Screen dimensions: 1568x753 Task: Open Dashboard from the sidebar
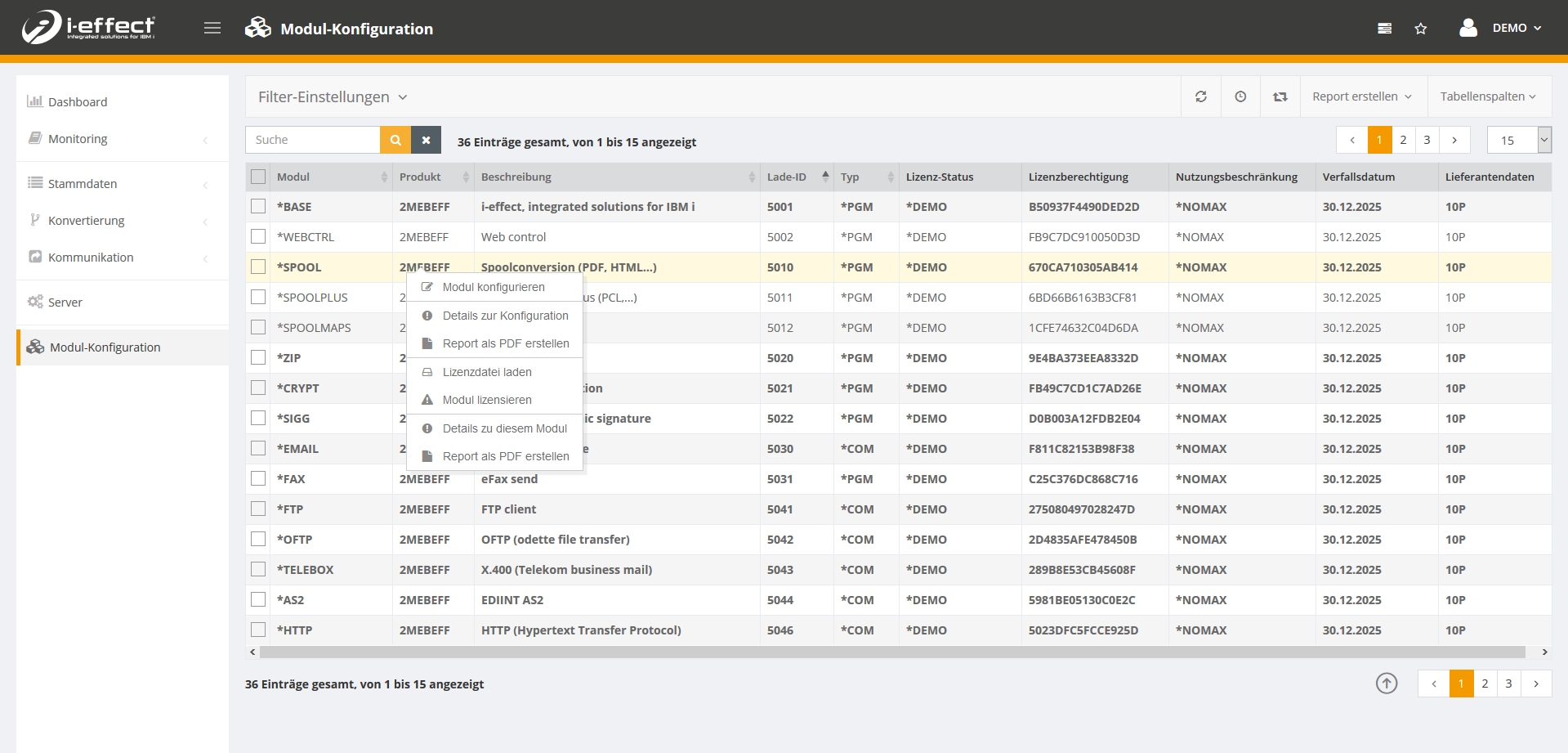point(78,102)
